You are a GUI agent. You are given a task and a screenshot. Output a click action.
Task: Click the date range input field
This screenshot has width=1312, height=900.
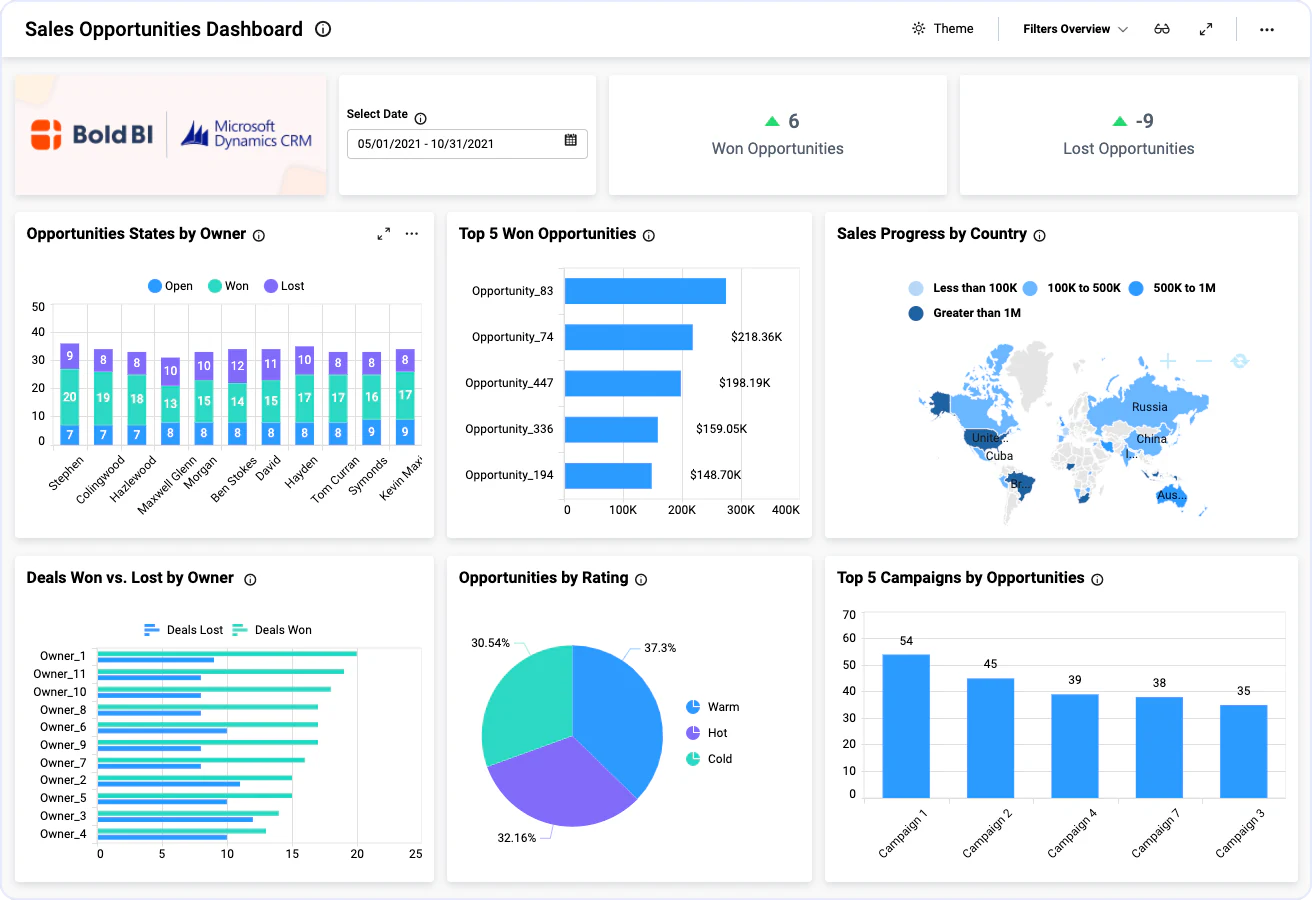pos(467,144)
